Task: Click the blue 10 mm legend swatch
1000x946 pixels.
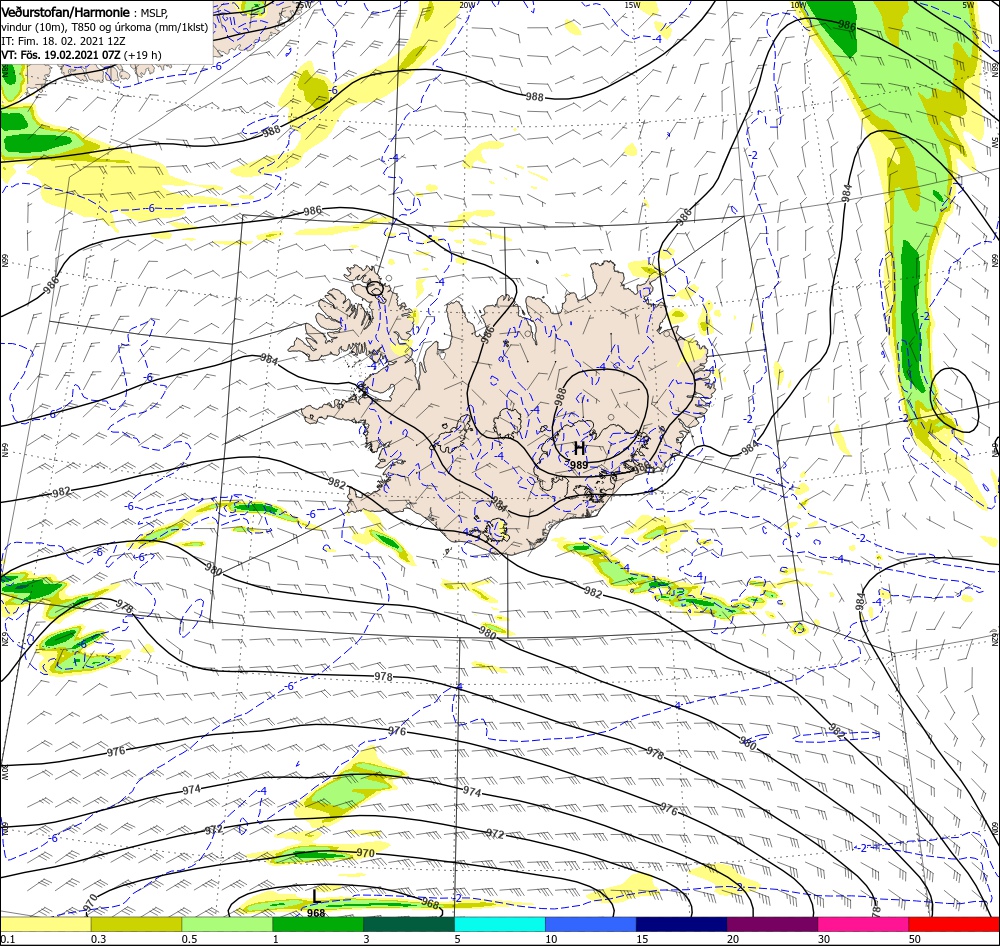Action: click(591, 924)
